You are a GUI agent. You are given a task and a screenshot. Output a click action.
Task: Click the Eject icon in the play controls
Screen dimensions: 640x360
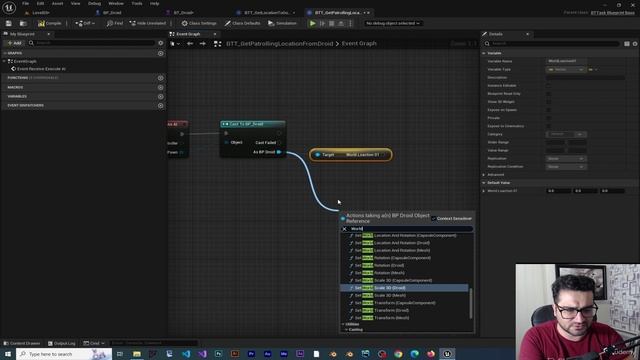[x=341, y=23]
